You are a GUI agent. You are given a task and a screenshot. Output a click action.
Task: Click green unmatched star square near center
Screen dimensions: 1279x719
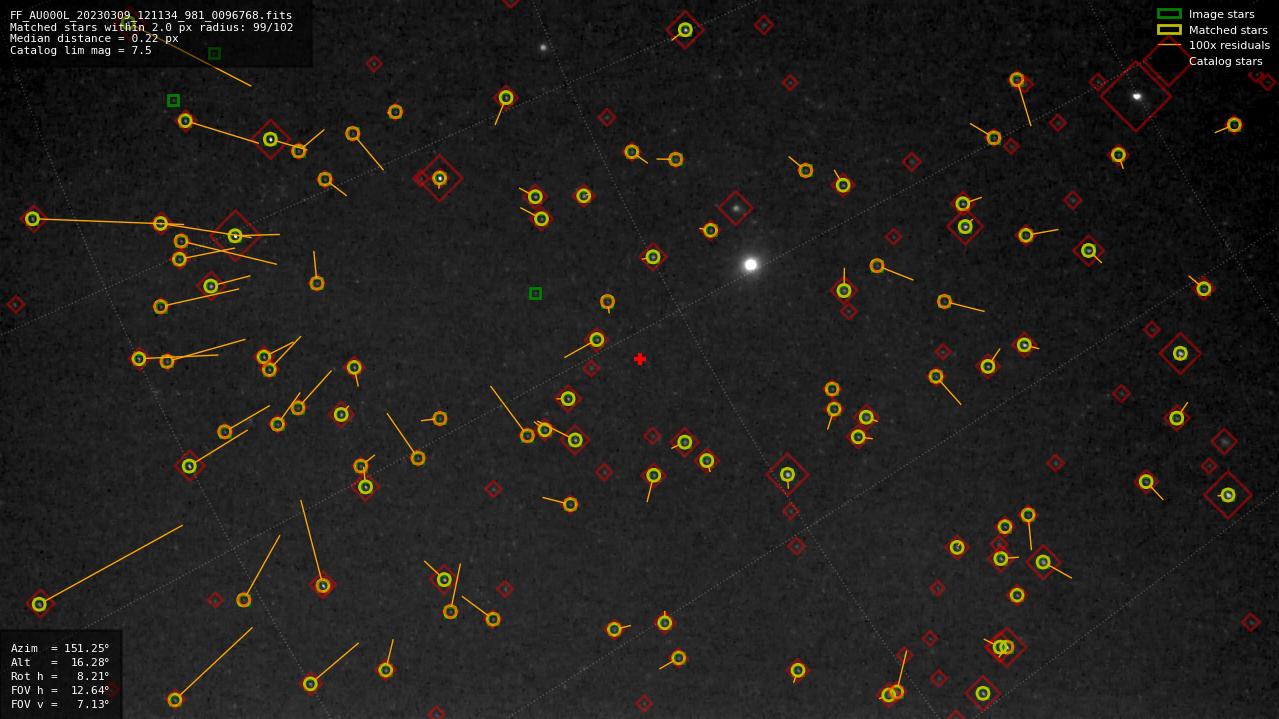535,293
